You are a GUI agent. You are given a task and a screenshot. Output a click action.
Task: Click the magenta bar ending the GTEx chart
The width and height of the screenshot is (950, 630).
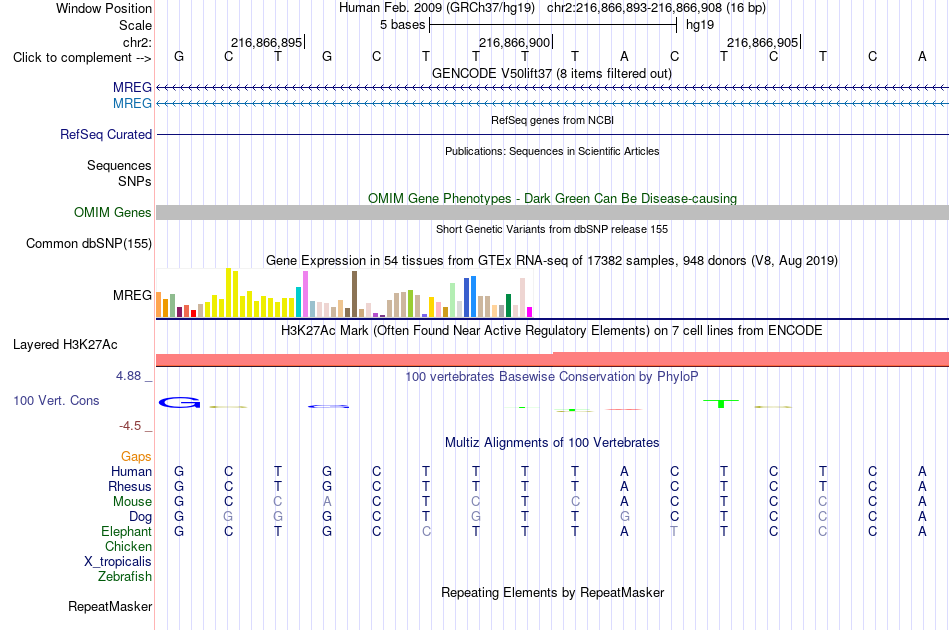coord(530,312)
